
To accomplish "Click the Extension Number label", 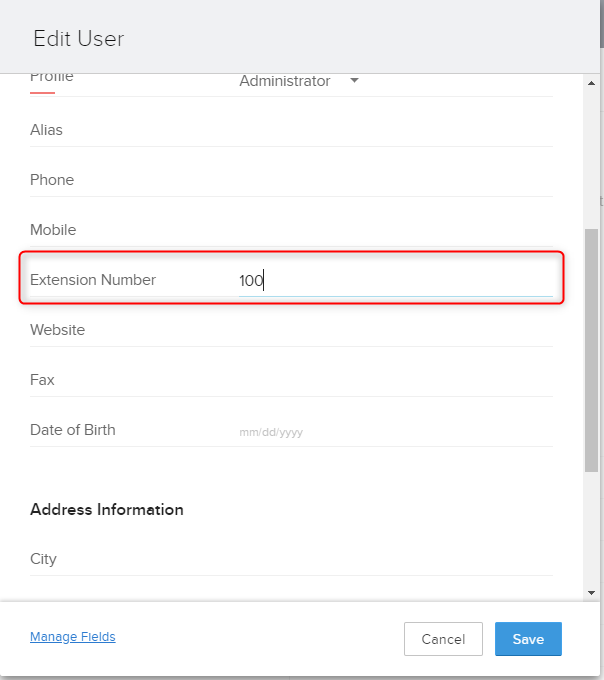I will pyautogui.click(x=93, y=280).
